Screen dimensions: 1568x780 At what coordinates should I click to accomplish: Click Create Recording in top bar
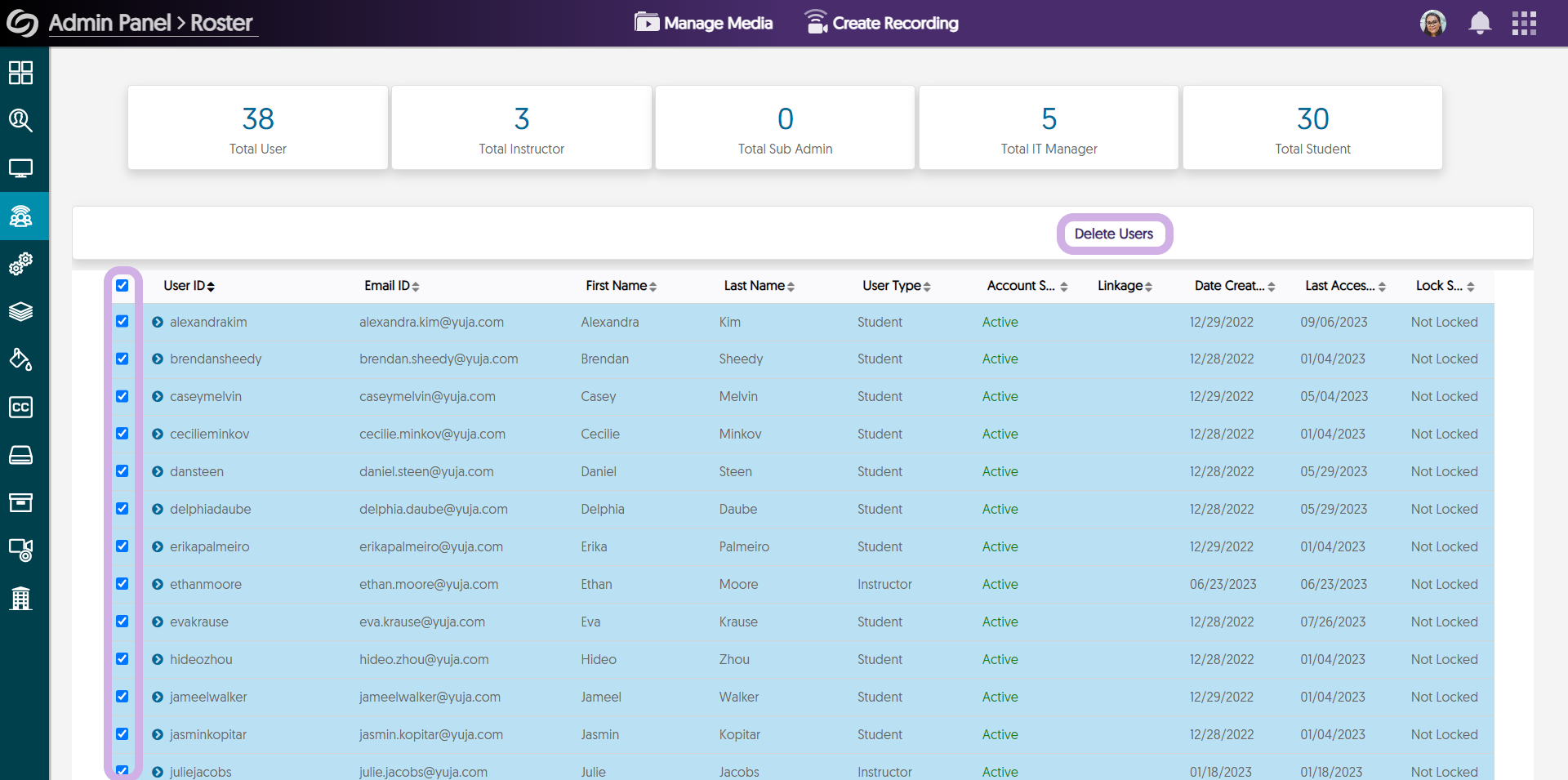881,23
